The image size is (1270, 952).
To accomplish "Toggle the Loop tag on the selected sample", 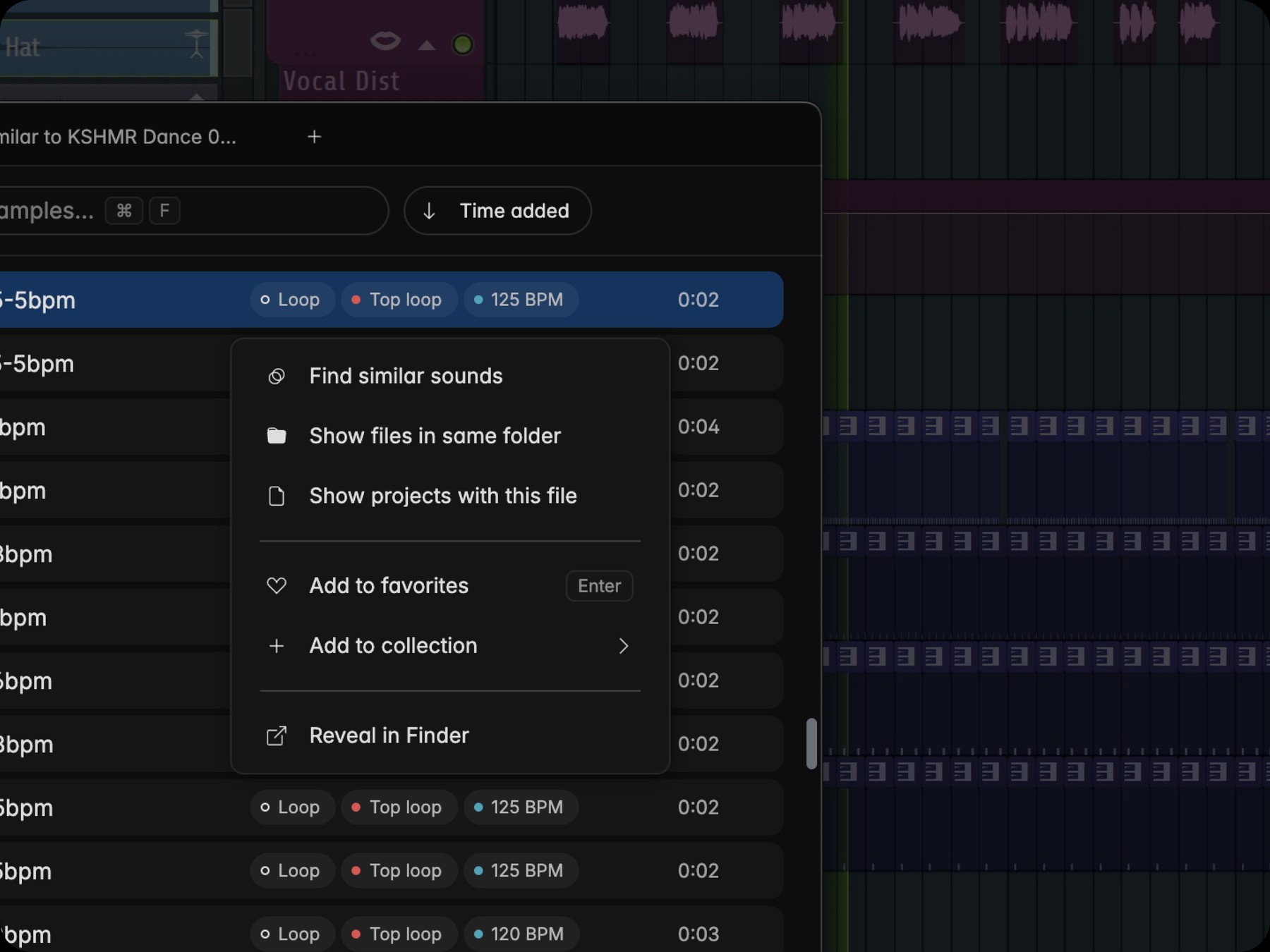I will point(291,300).
